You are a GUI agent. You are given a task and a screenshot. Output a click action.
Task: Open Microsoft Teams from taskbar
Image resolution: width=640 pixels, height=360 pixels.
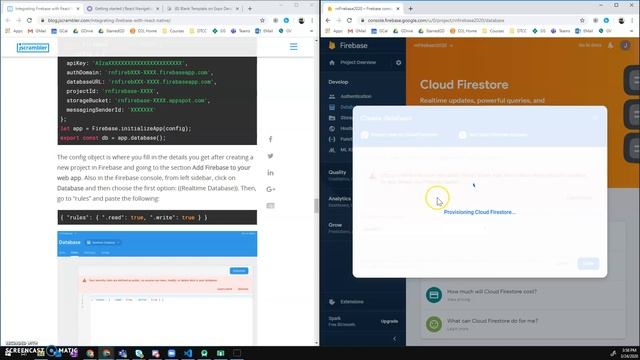(x=122, y=353)
